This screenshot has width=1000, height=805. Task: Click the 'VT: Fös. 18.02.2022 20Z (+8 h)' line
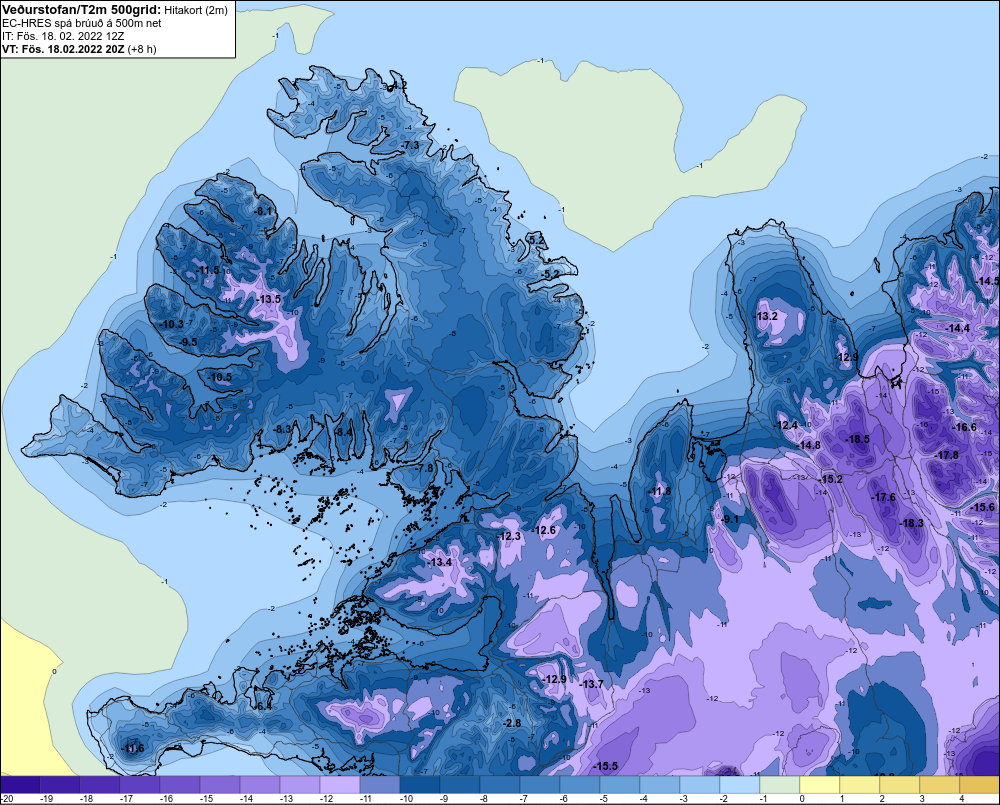[x=79, y=48]
